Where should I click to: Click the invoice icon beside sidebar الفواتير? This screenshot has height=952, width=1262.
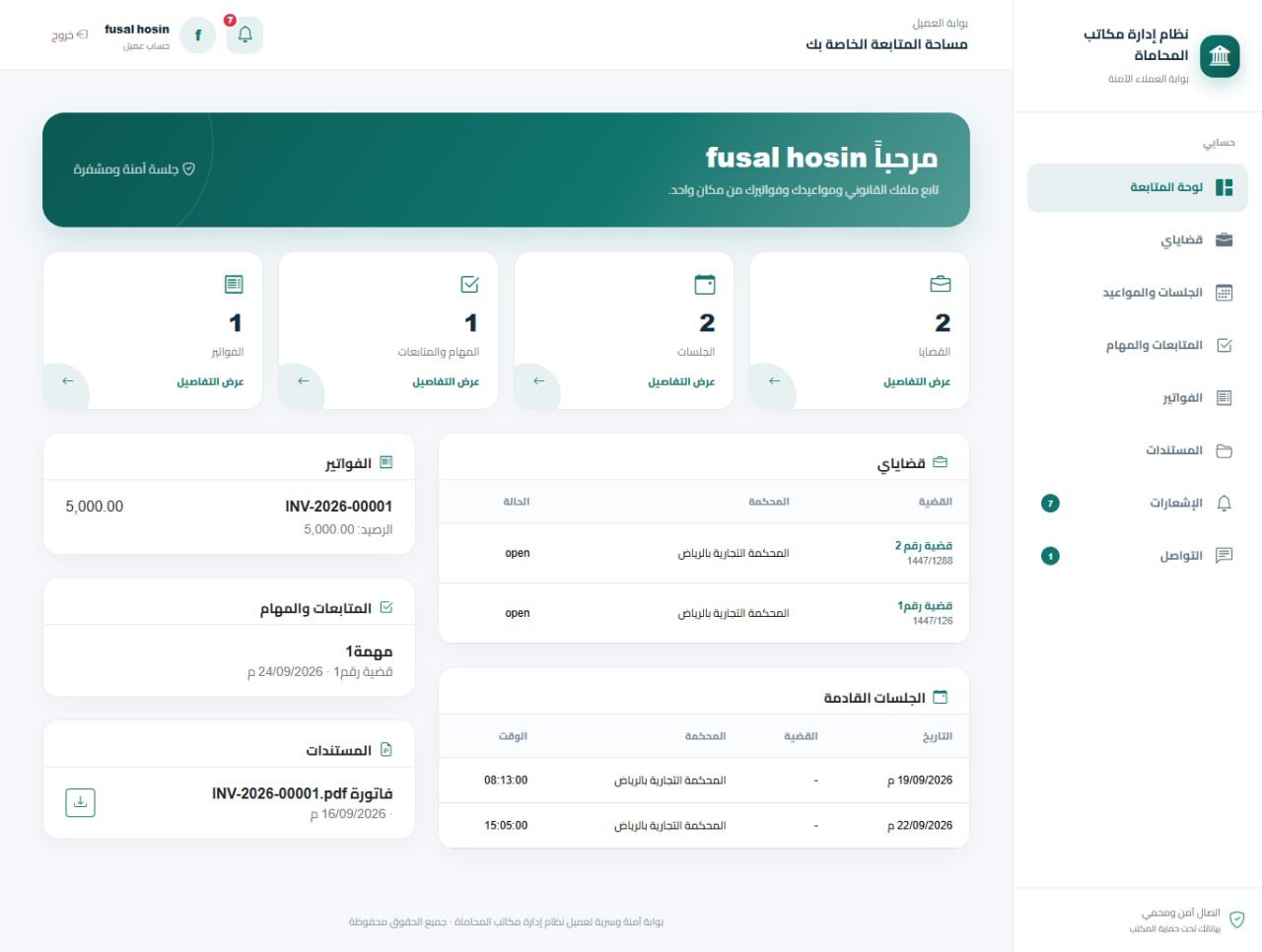(x=1225, y=398)
